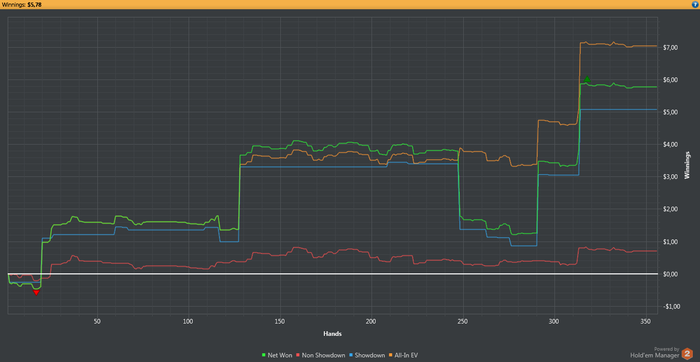Click the Hold'em Manager 2 logo
The width and height of the screenshot is (700, 362).
(x=687, y=354)
